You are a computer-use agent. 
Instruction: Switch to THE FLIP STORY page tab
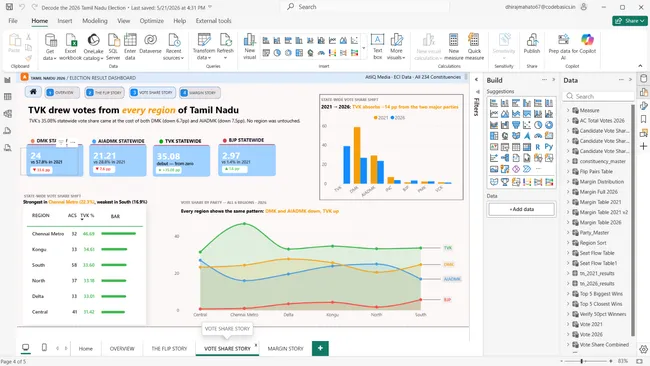pos(169,349)
